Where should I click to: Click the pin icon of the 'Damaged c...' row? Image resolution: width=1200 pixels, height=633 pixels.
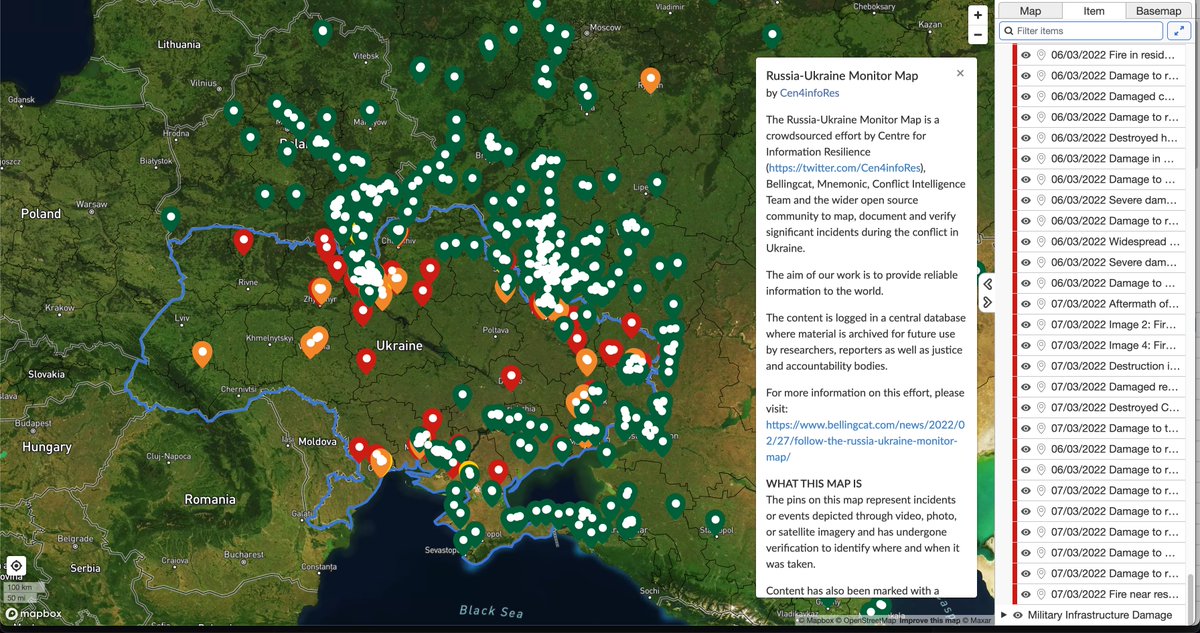coord(1041,96)
